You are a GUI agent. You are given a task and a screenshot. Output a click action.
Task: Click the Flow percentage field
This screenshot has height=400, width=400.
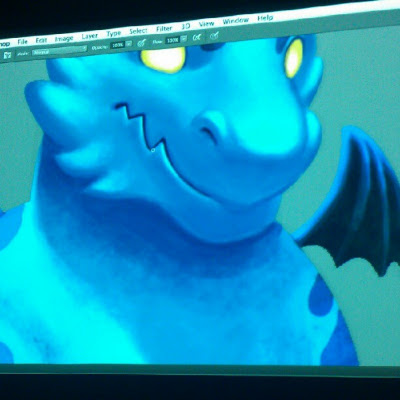tap(173, 40)
